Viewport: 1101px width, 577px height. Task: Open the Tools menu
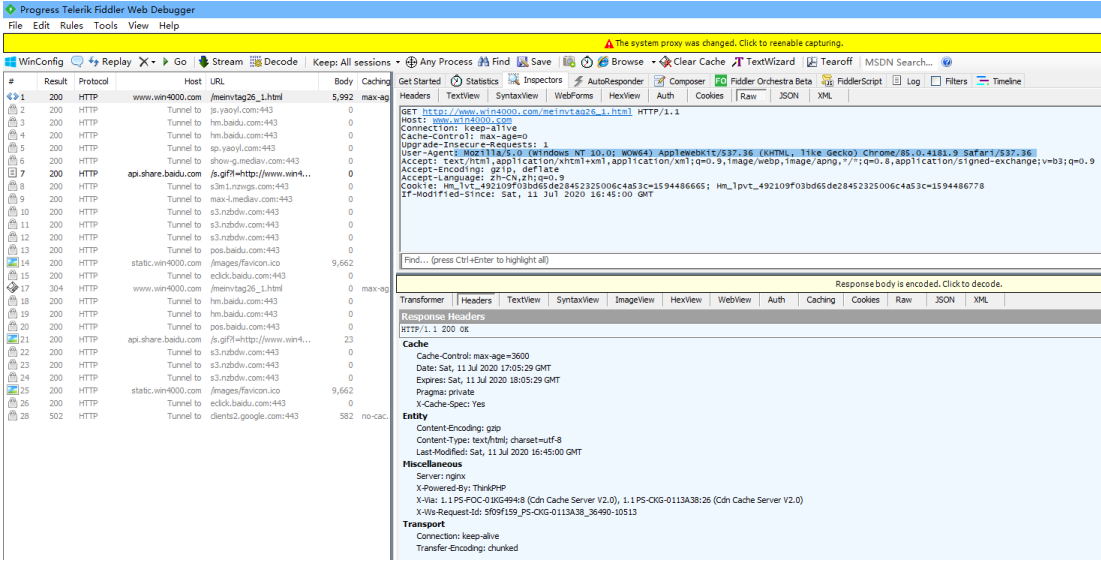coord(105,25)
